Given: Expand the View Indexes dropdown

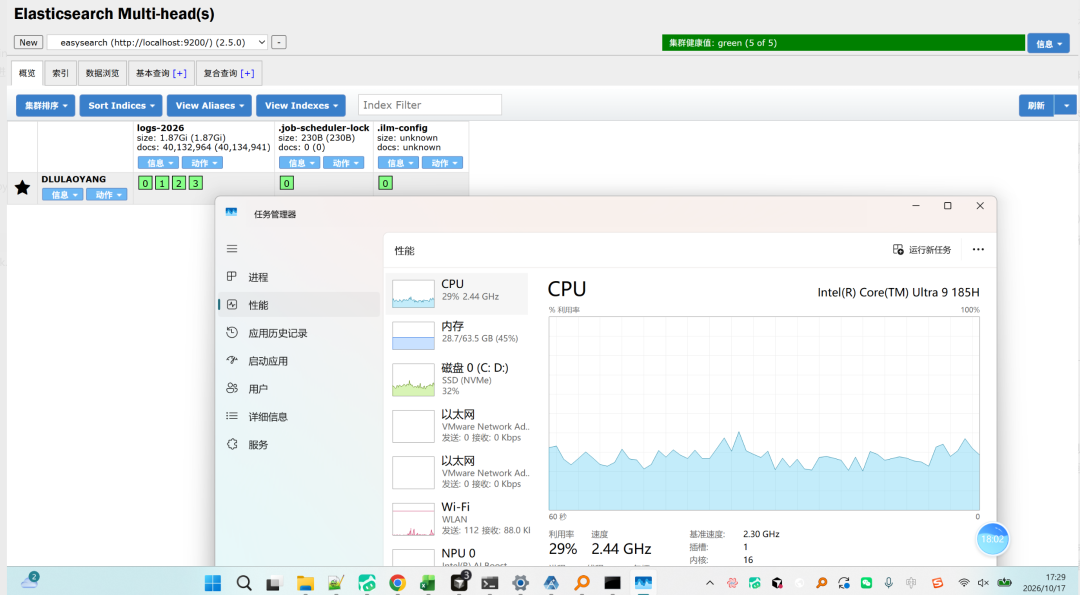Looking at the screenshot, I should (301, 105).
